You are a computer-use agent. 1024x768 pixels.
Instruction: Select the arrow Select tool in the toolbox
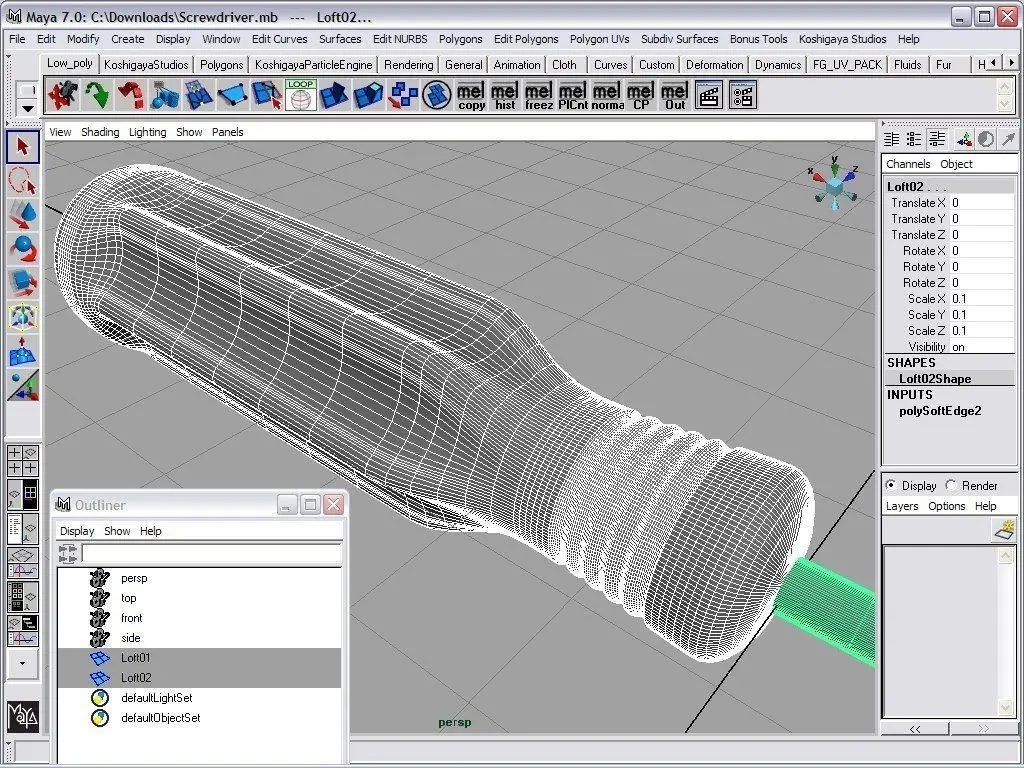pyautogui.click(x=23, y=147)
